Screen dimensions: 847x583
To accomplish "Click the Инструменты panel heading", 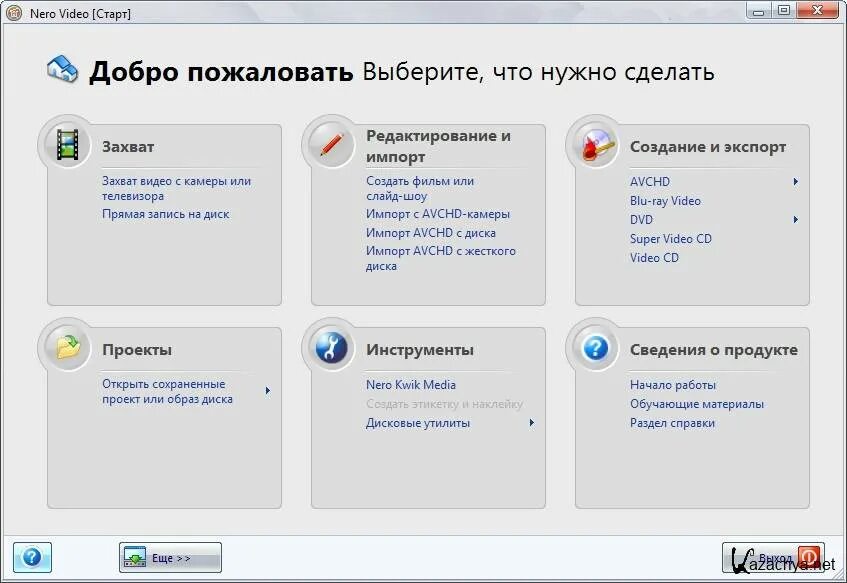I will 420,350.
